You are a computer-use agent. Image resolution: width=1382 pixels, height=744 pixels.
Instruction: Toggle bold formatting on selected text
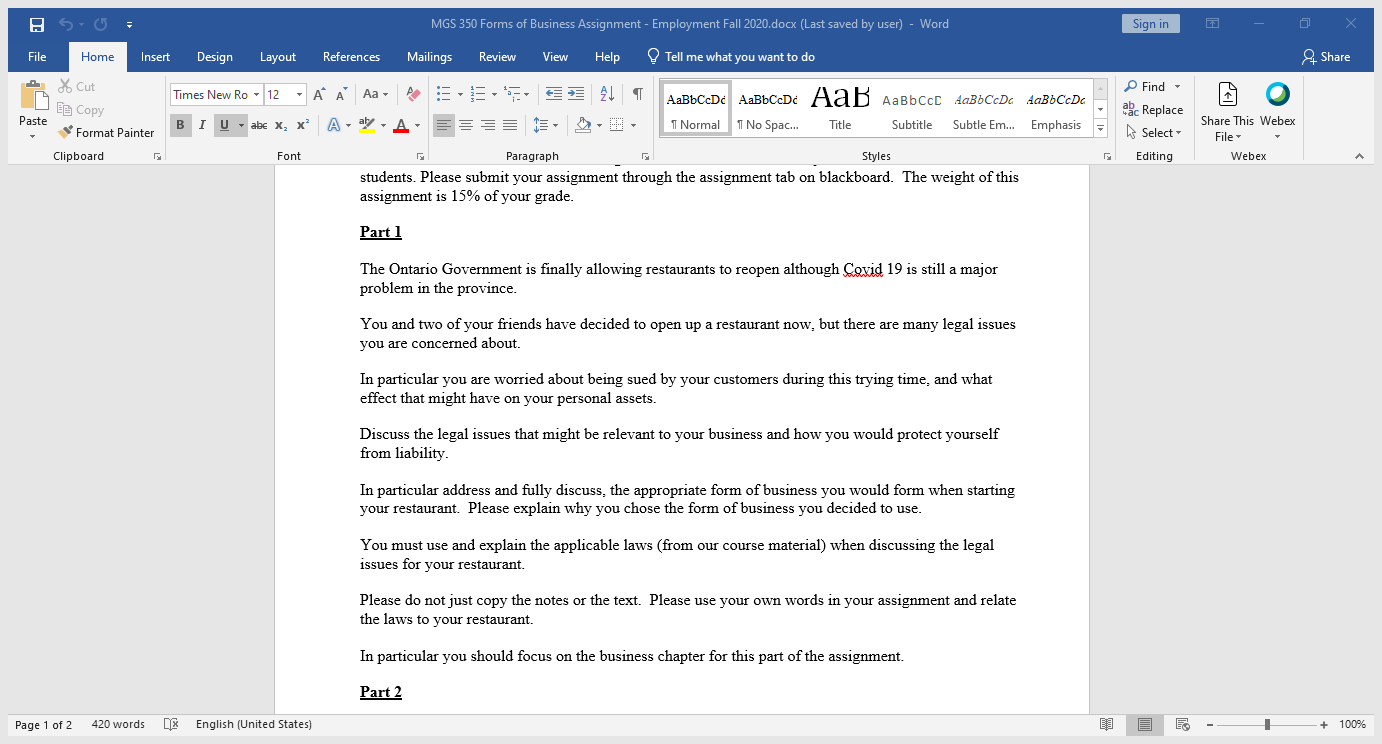[x=180, y=125]
